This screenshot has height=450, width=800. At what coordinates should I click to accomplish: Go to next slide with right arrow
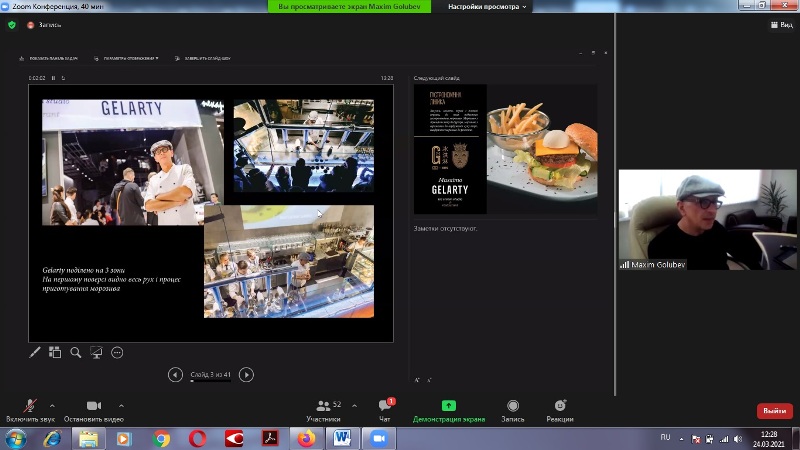246,374
